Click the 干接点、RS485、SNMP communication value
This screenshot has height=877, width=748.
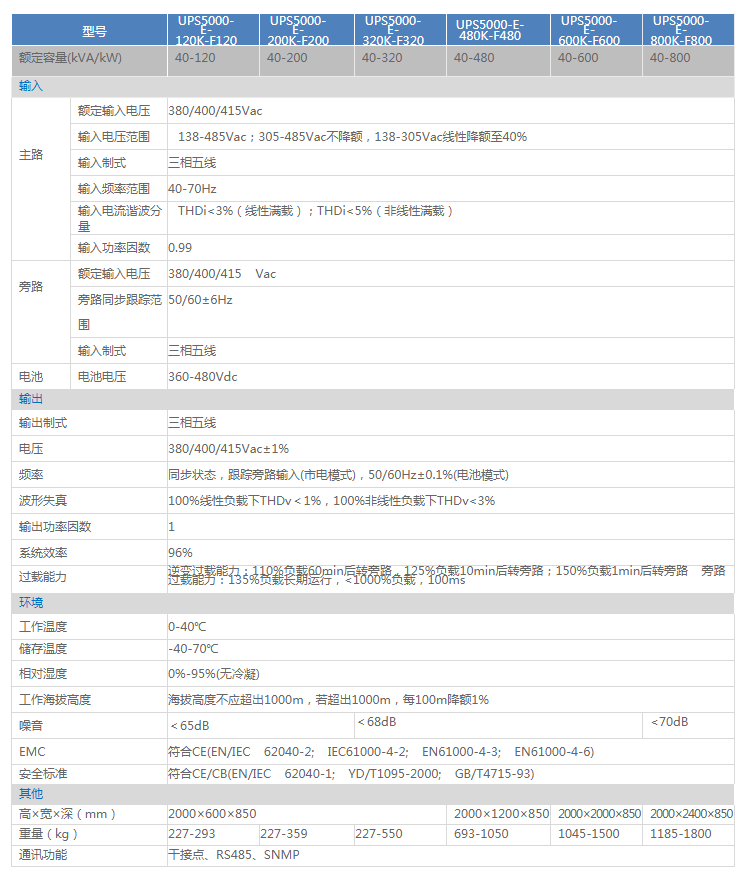pos(234,855)
